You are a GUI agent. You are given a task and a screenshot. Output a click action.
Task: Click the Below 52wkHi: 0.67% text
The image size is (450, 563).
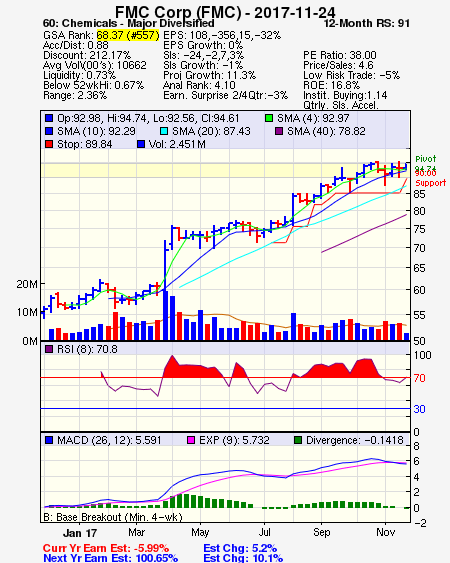(93, 85)
